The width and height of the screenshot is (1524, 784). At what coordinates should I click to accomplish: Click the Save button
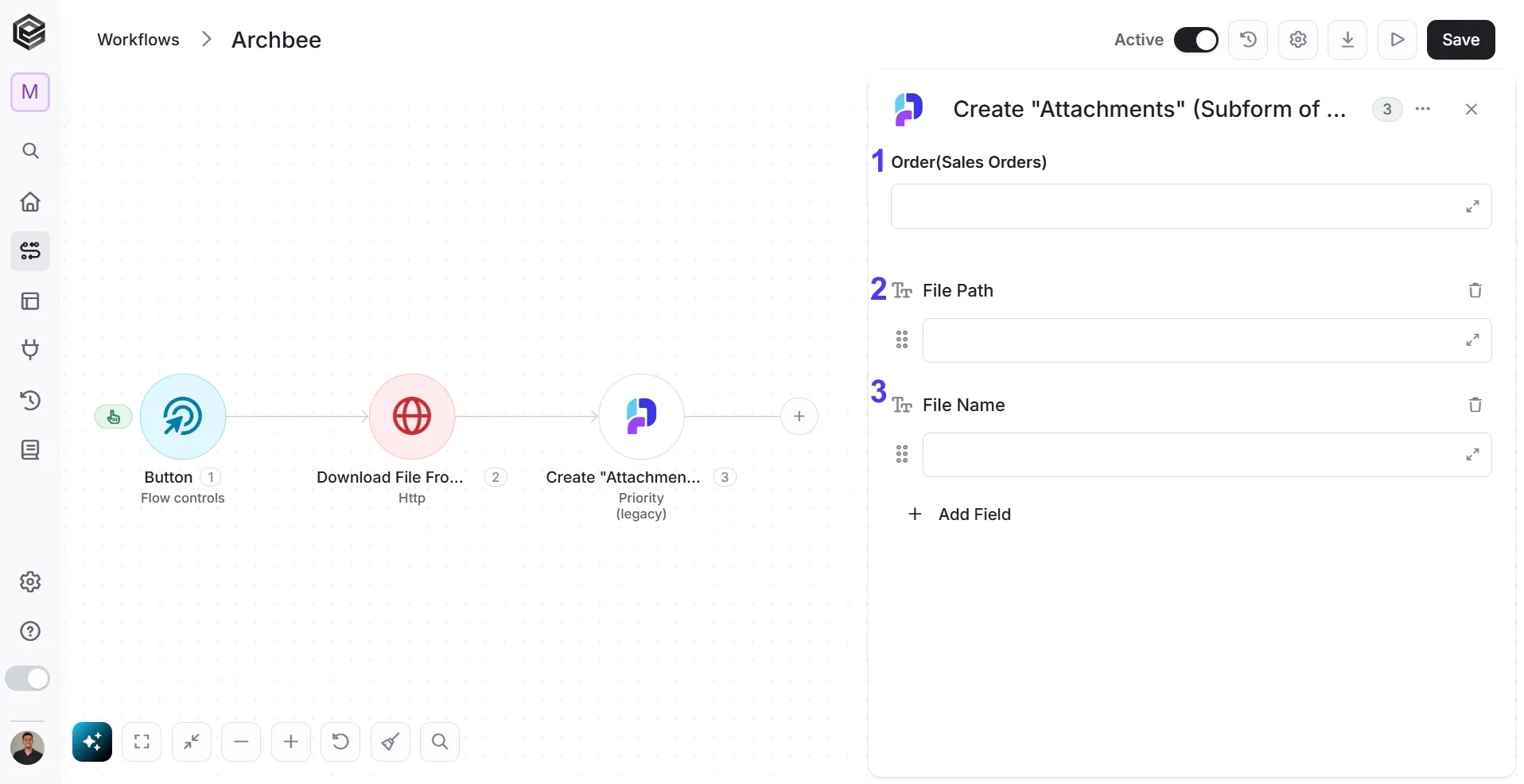pos(1461,40)
